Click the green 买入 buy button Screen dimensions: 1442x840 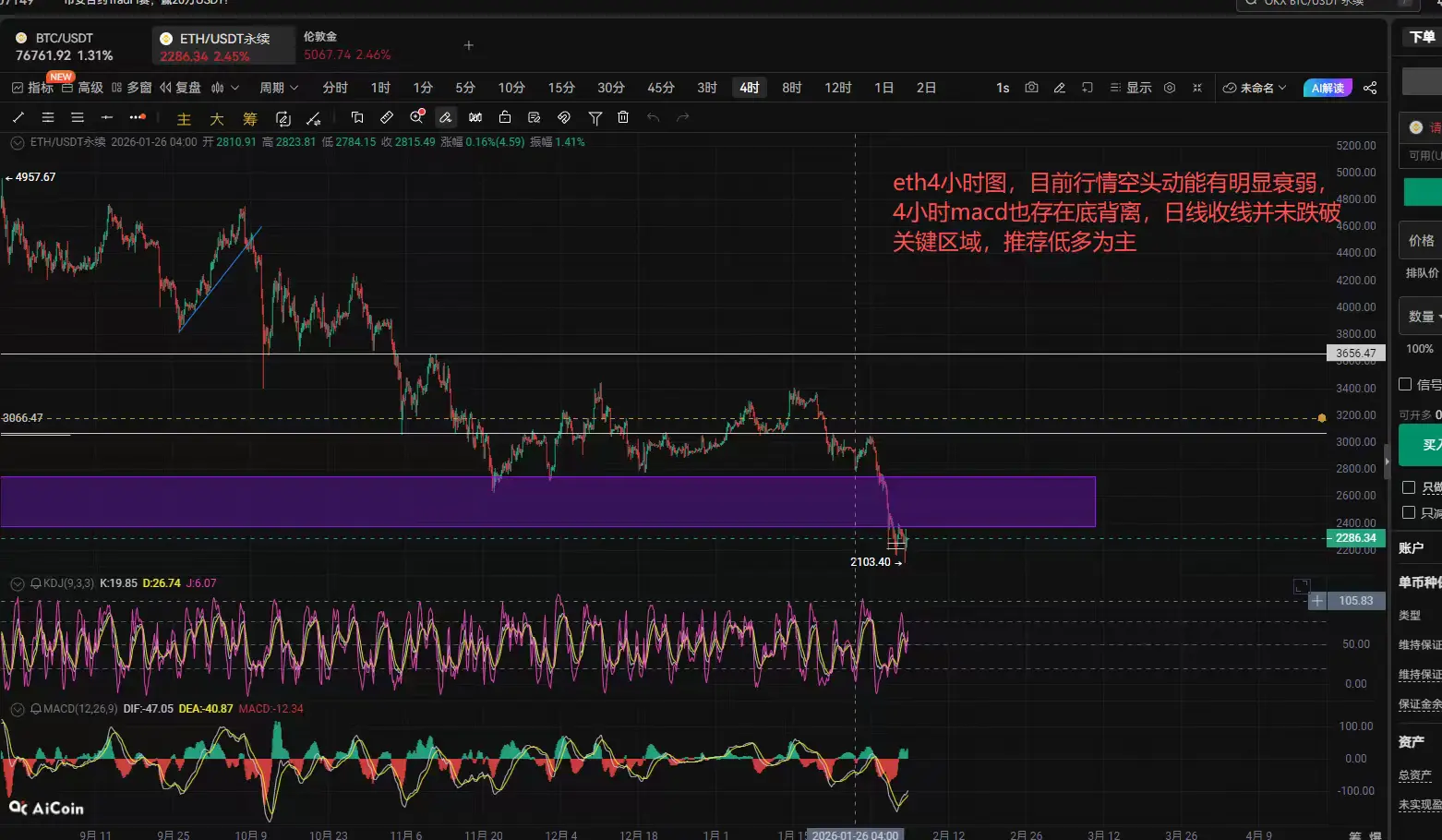tap(1420, 445)
